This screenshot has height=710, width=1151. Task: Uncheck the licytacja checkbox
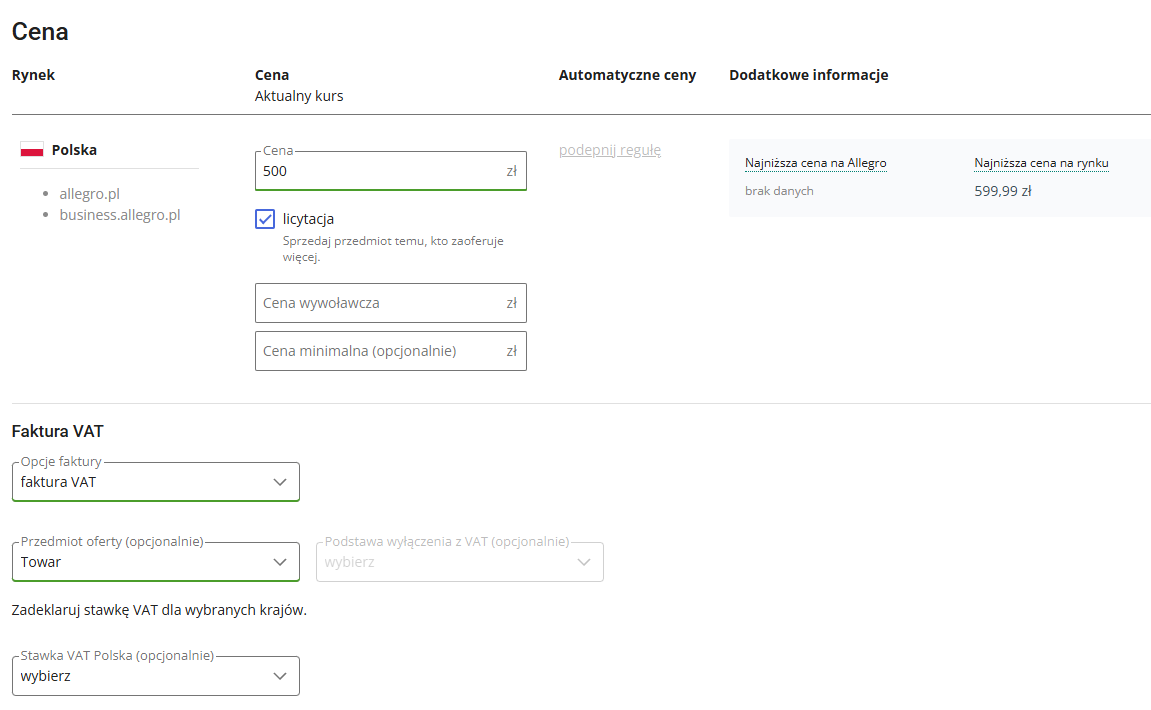pos(265,219)
